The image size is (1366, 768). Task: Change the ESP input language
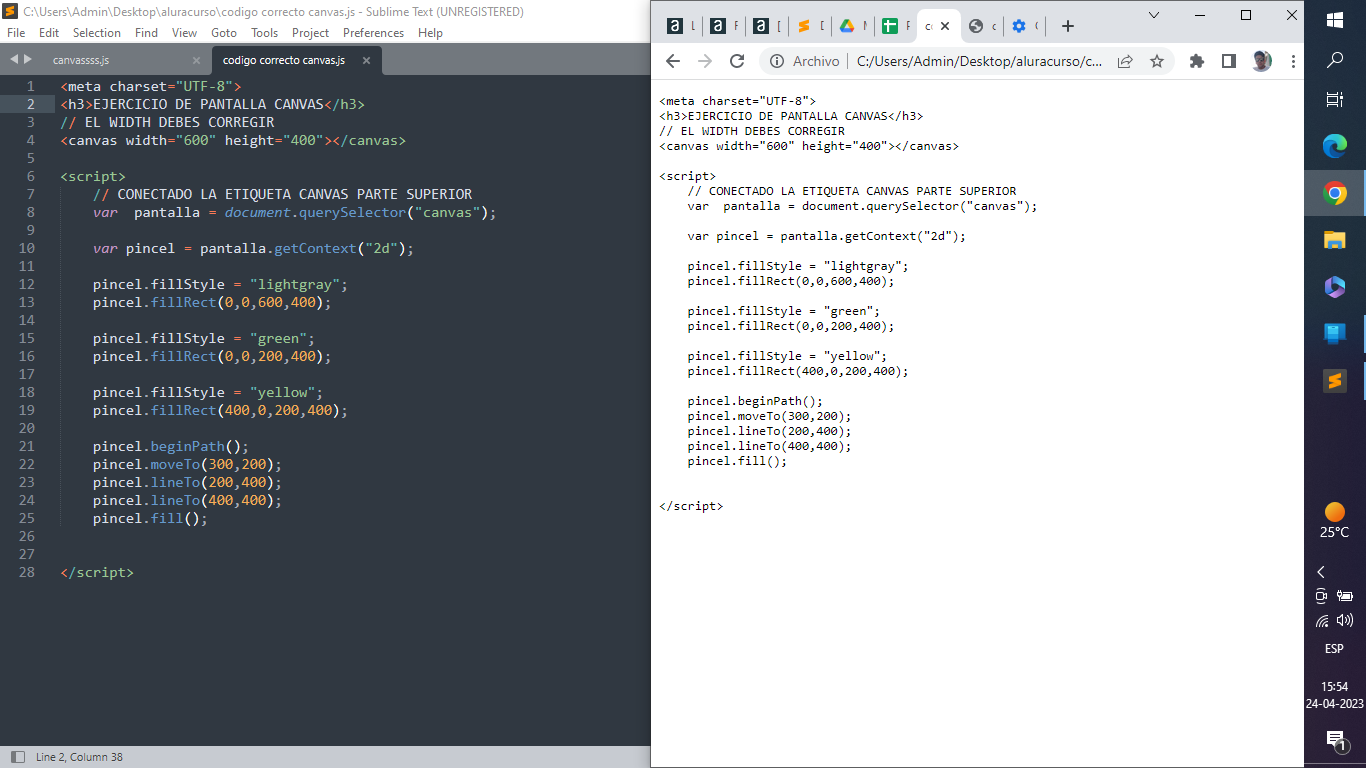tap(1334, 649)
